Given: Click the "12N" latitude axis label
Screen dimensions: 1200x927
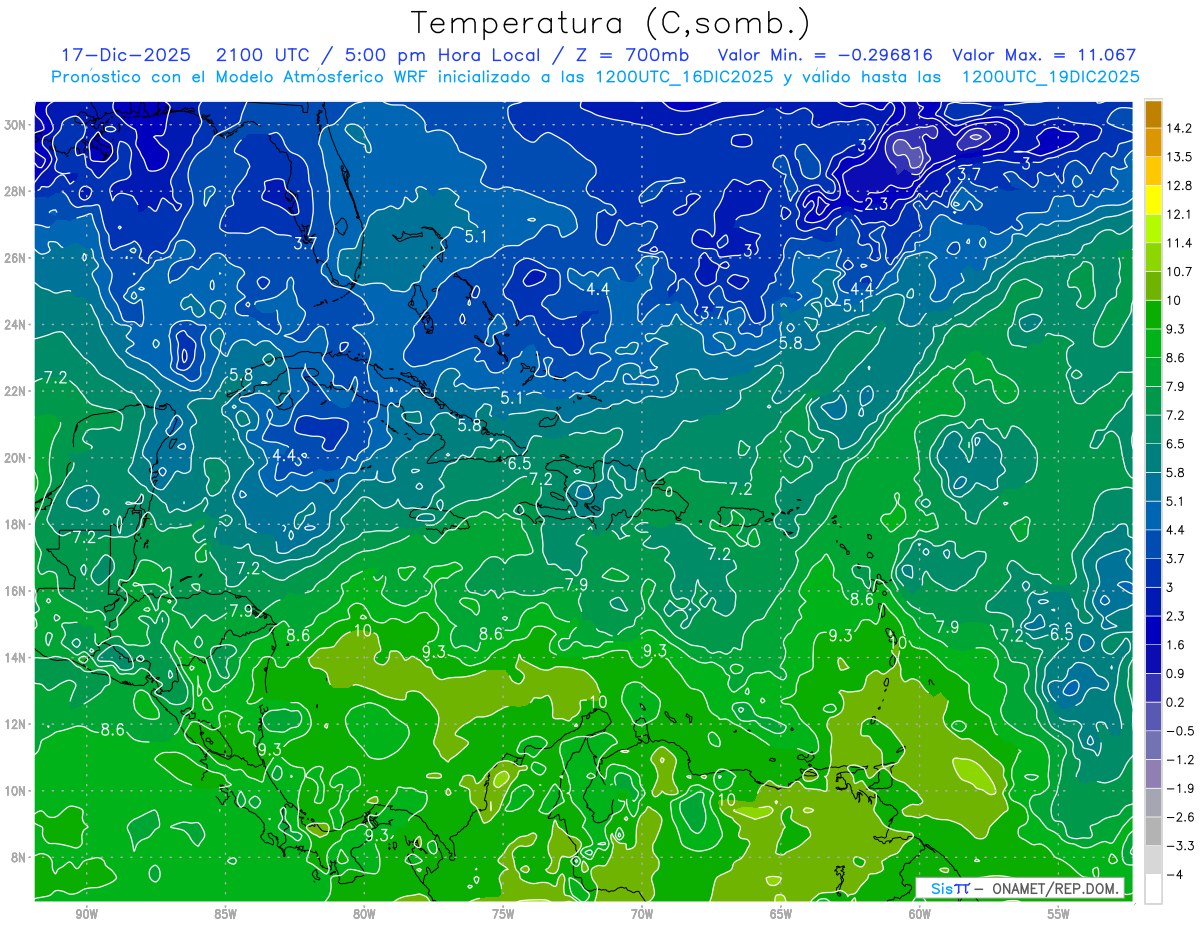Looking at the screenshot, I should pos(15,724).
